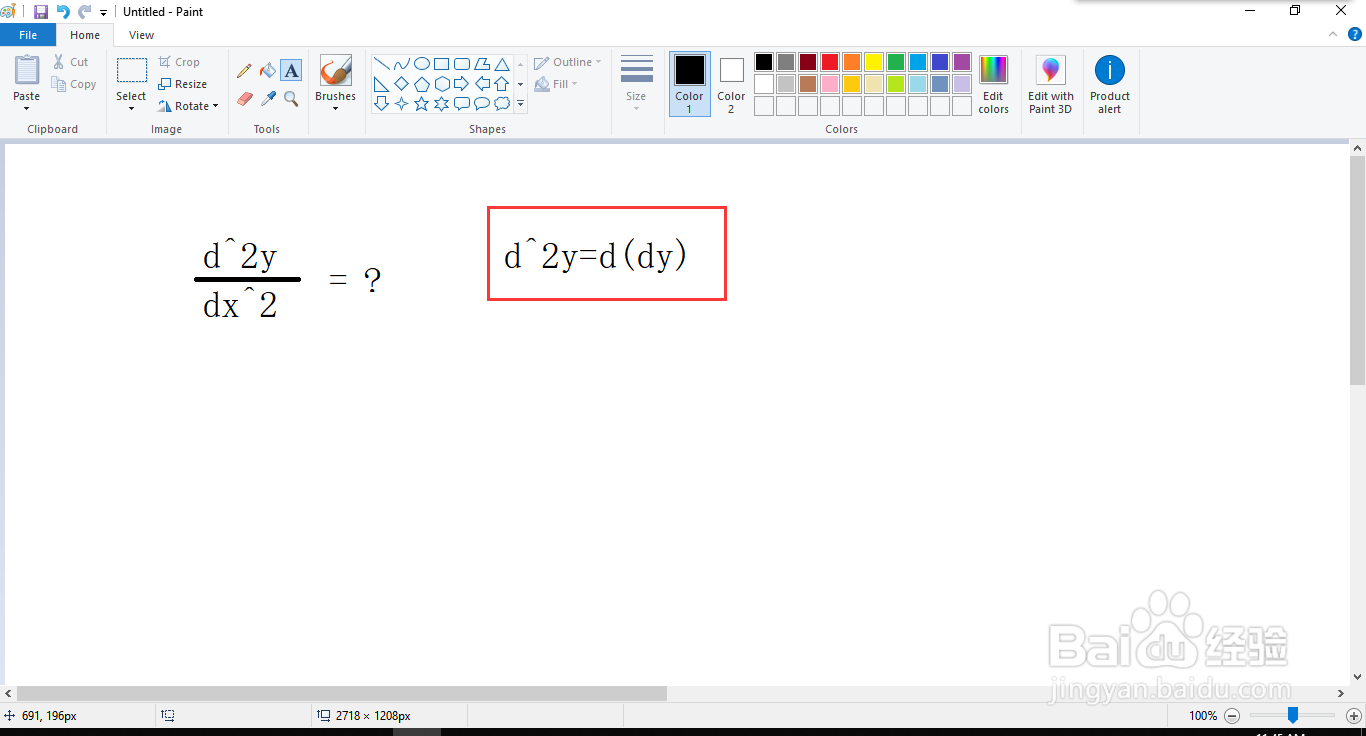
Task: Select the red color swatch
Action: pos(828,61)
